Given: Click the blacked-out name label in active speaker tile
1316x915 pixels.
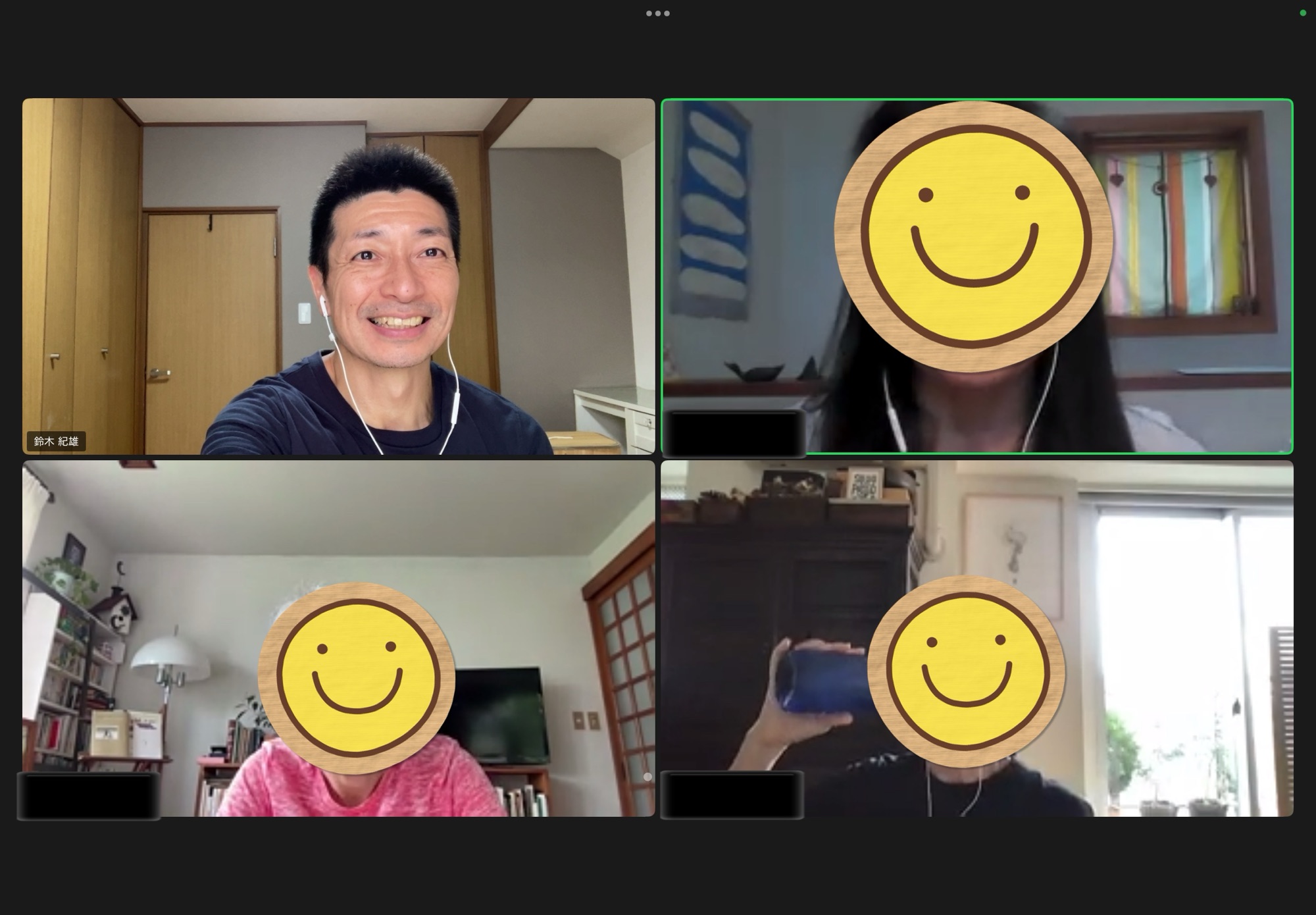Looking at the screenshot, I should [733, 432].
